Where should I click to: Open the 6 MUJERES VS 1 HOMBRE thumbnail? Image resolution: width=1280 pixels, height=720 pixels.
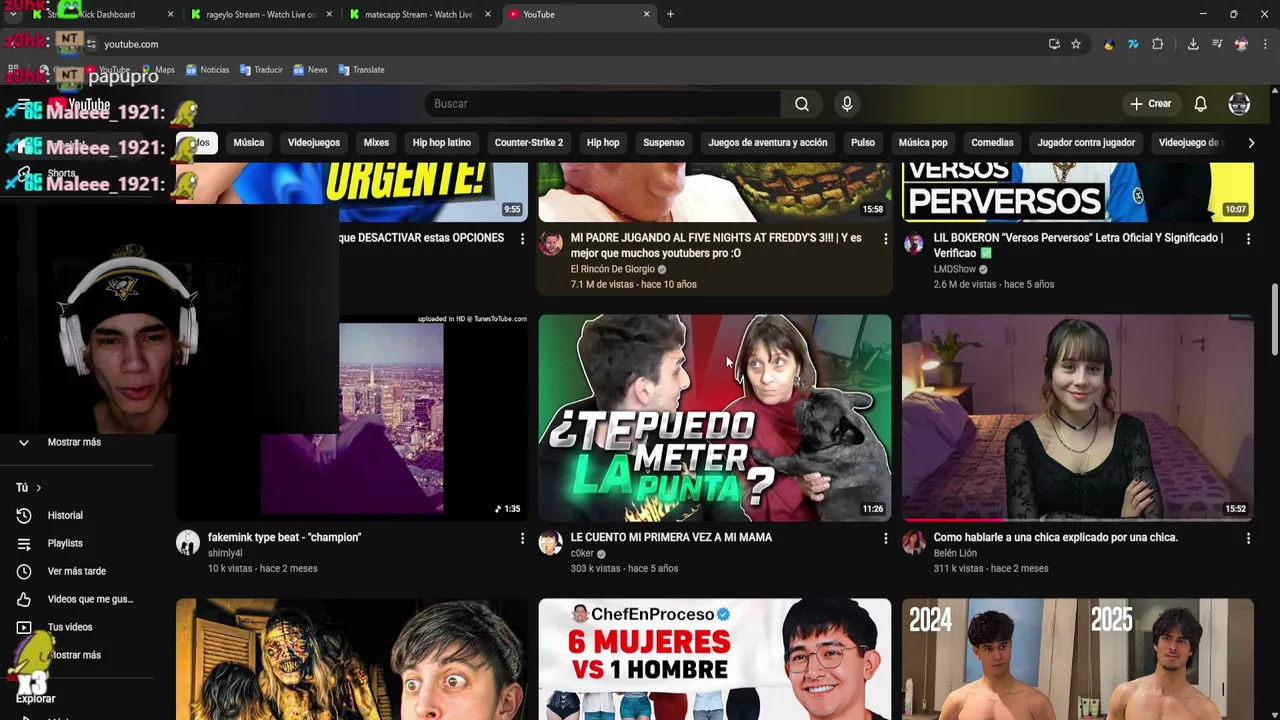tap(715, 659)
